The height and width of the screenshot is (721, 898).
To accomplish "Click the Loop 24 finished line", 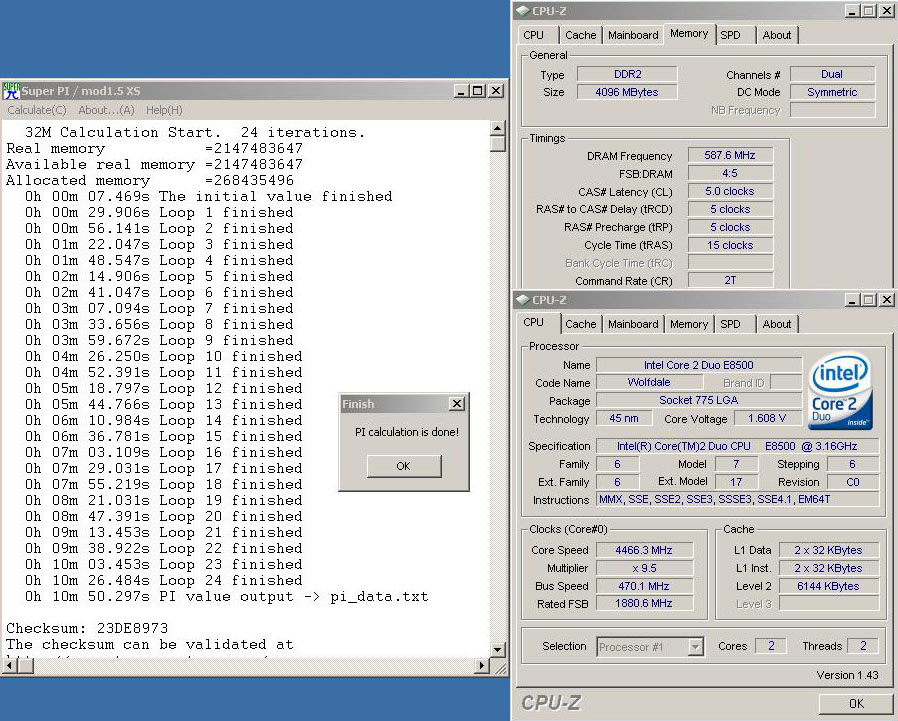I will (163, 581).
